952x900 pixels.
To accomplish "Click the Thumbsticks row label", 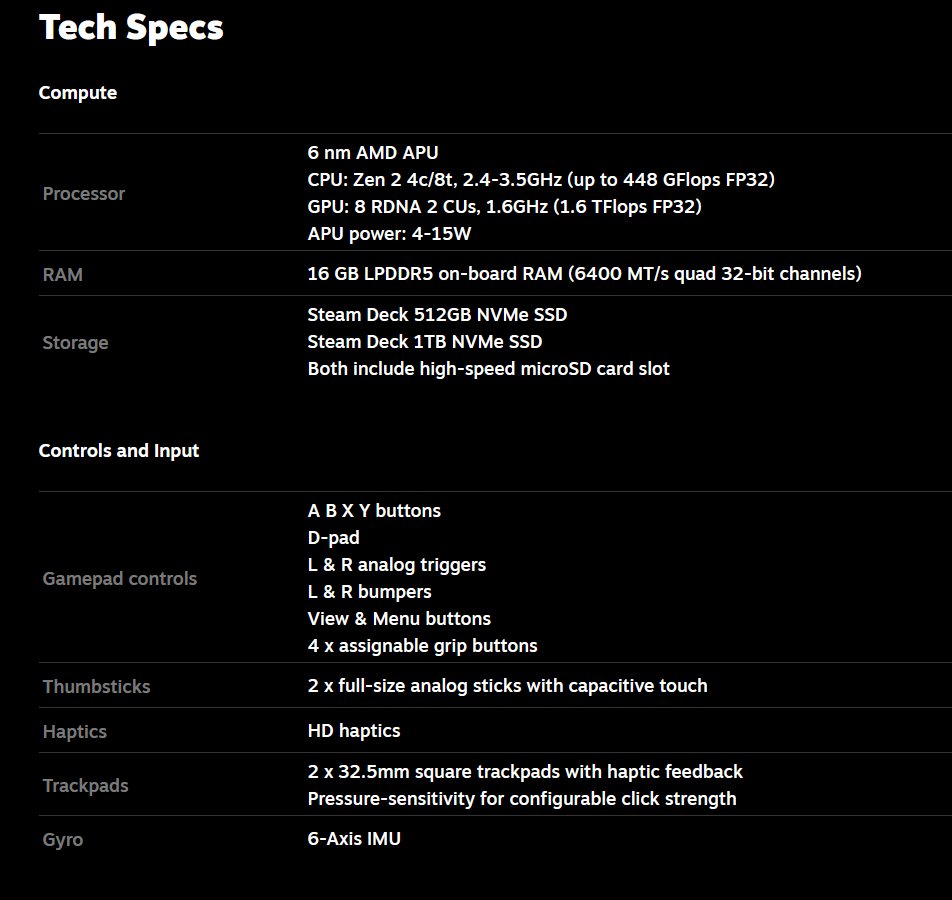I will click(96, 687).
